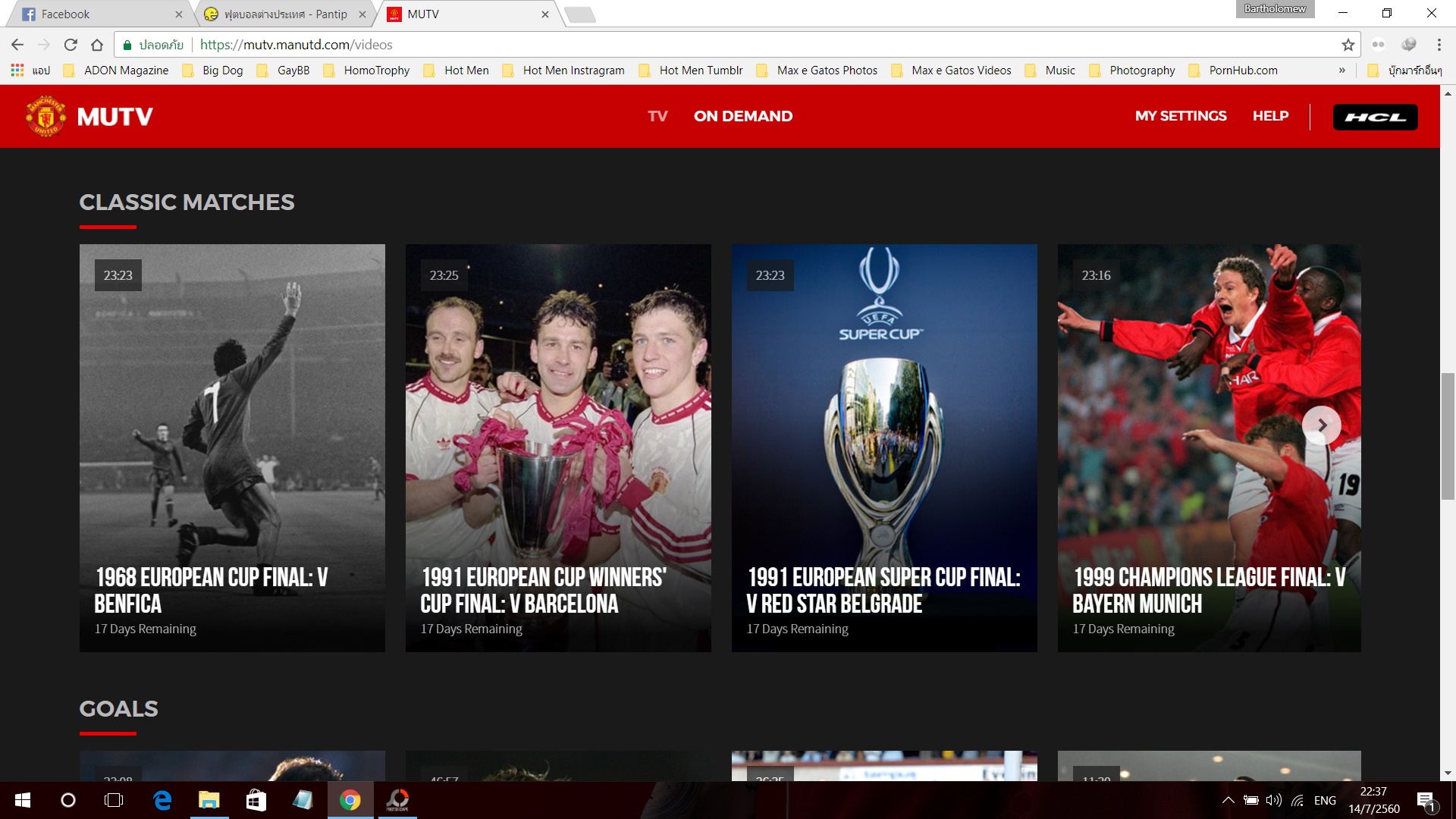This screenshot has height=819, width=1456.
Task: Play 1999 Champions League Final v Bayern Munich
Action: coord(1209,447)
